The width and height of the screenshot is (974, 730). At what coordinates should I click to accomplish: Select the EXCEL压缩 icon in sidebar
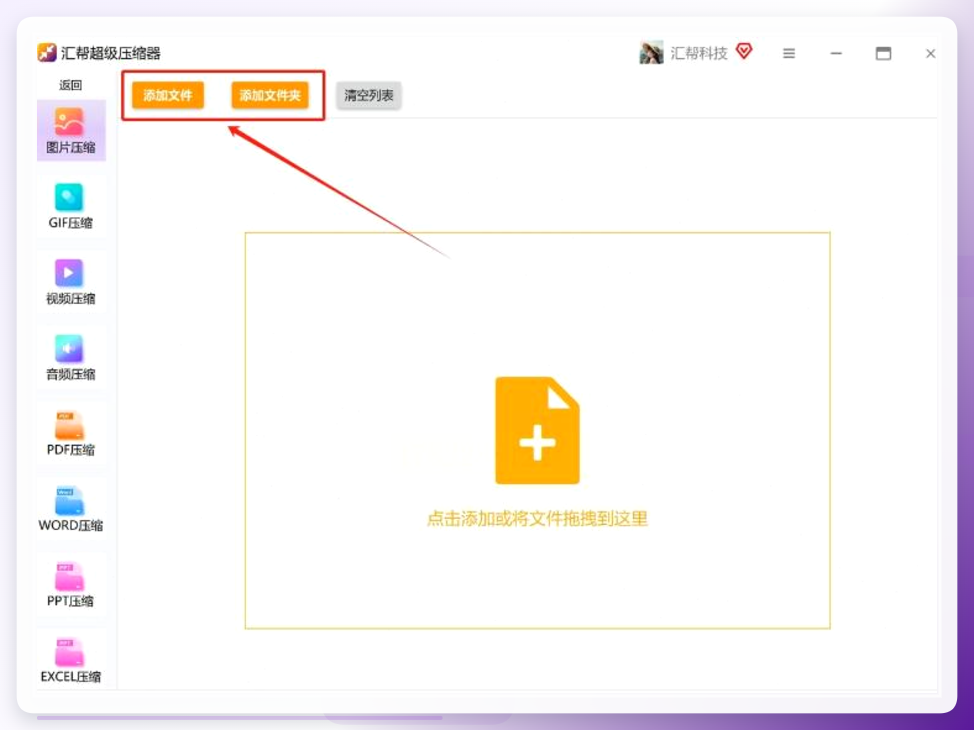point(69,652)
